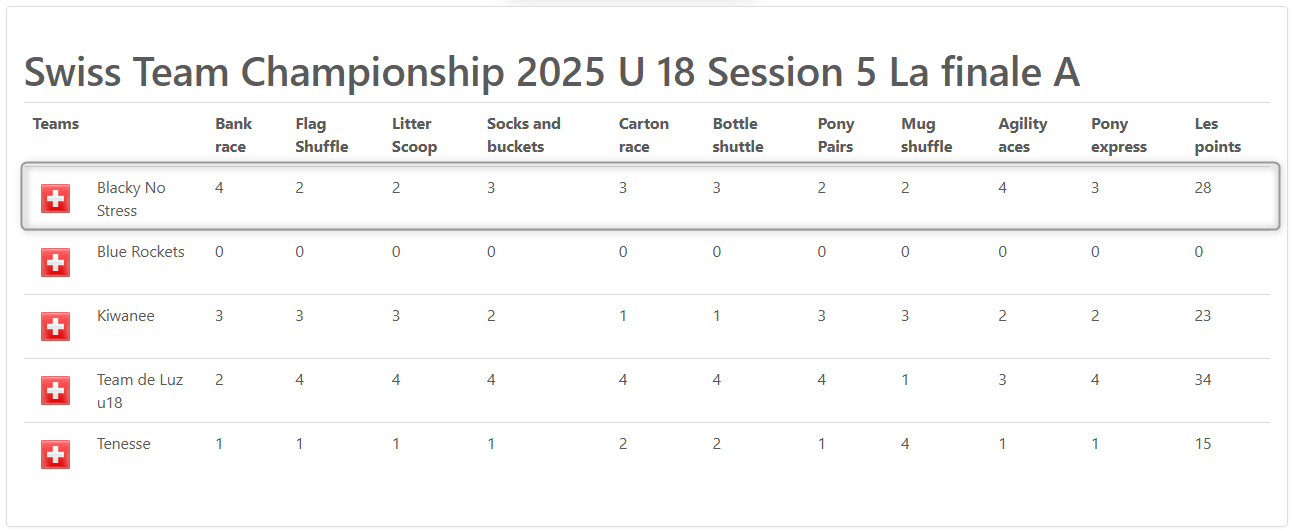This screenshot has width=1294, height=531.
Task: Click the Swiss flag icon beside Tenesse
Action: [x=56, y=455]
